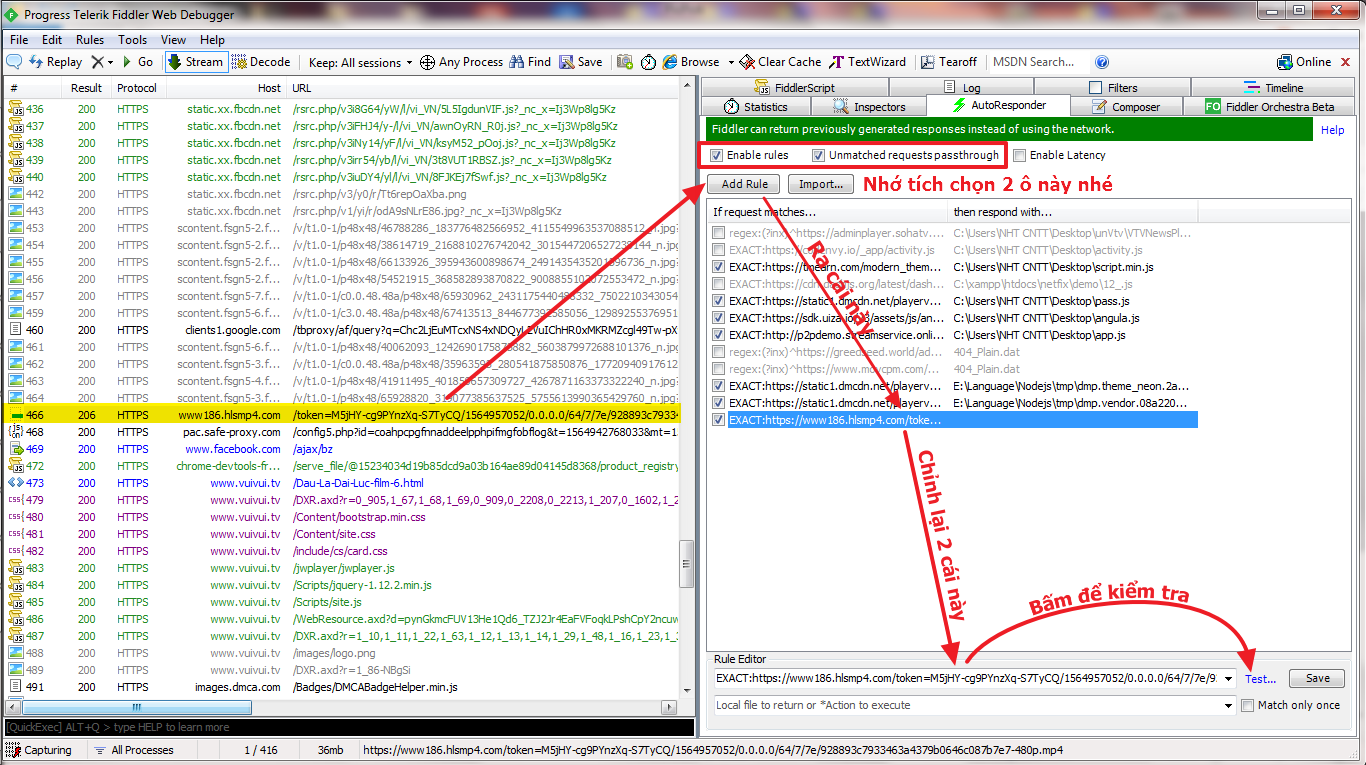1366x765 pixels.
Task: Open the Fiddler Orchestra Beta tab
Action: pyautogui.click(x=1270, y=107)
